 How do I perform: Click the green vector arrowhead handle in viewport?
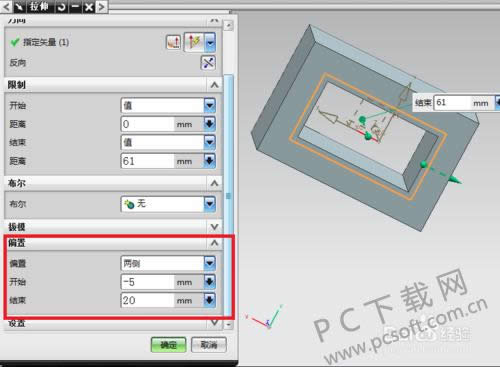(x=455, y=180)
